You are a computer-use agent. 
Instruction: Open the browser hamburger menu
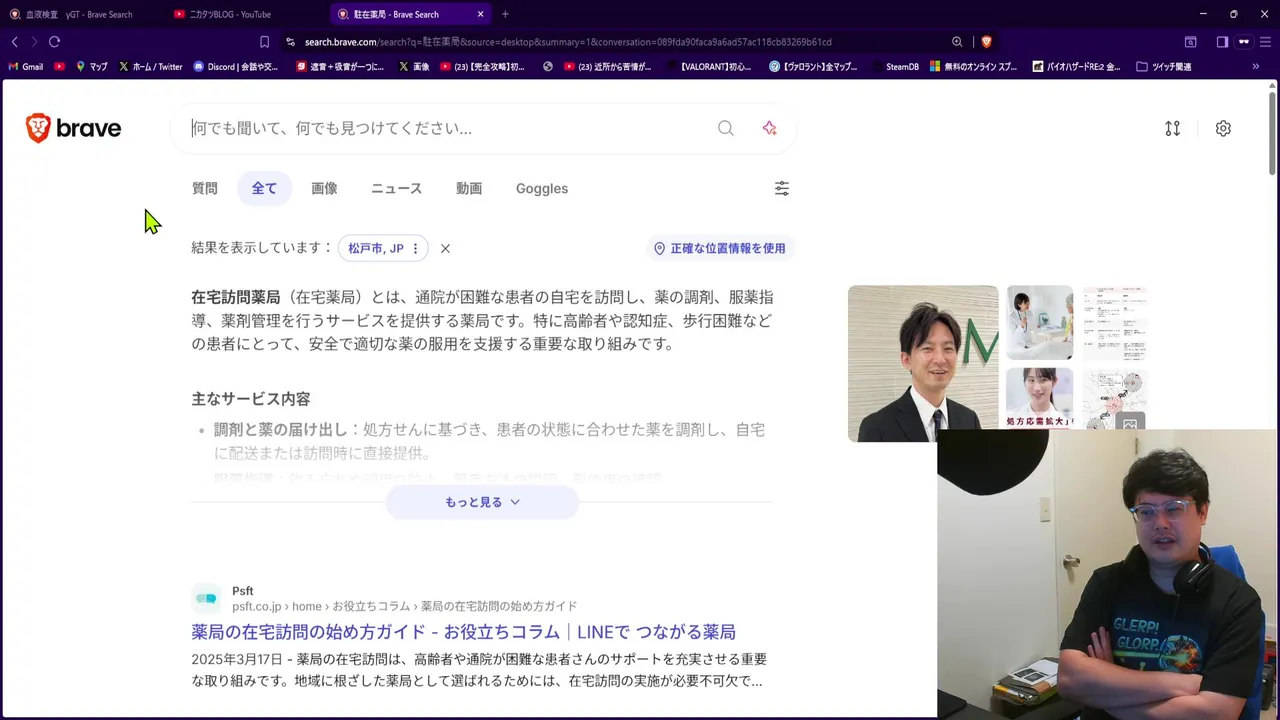pos(1267,42)
